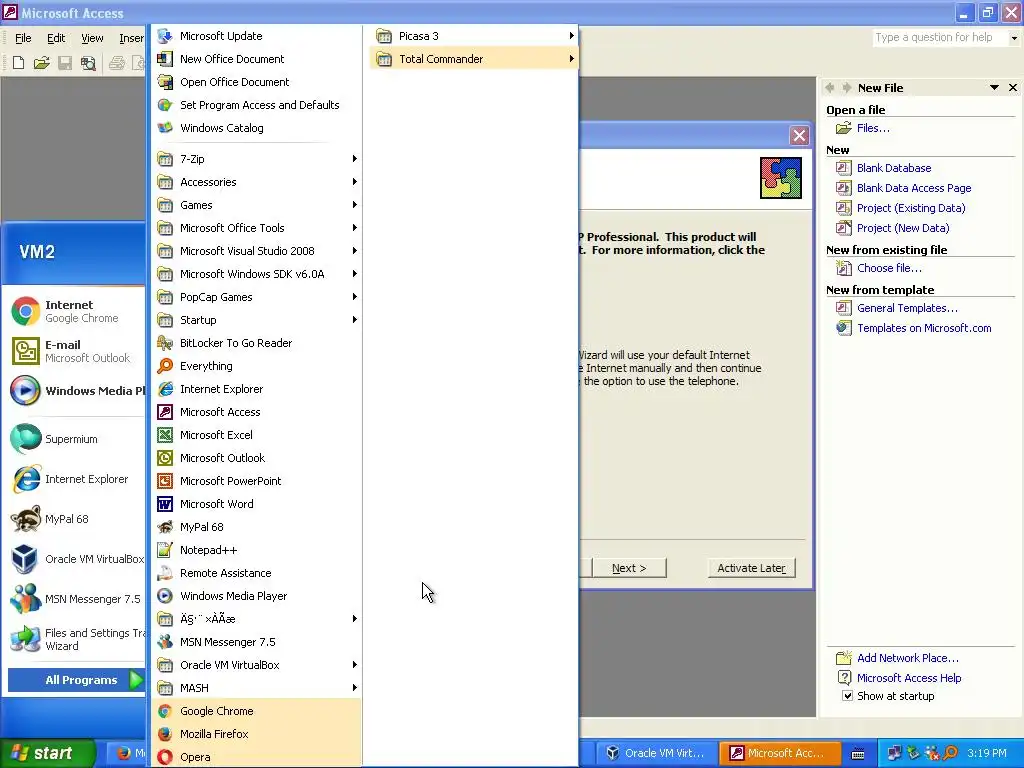Expand Microsoft Office Tools submenu
Viewport: 1024px width, 768px height.
(257, 228)
